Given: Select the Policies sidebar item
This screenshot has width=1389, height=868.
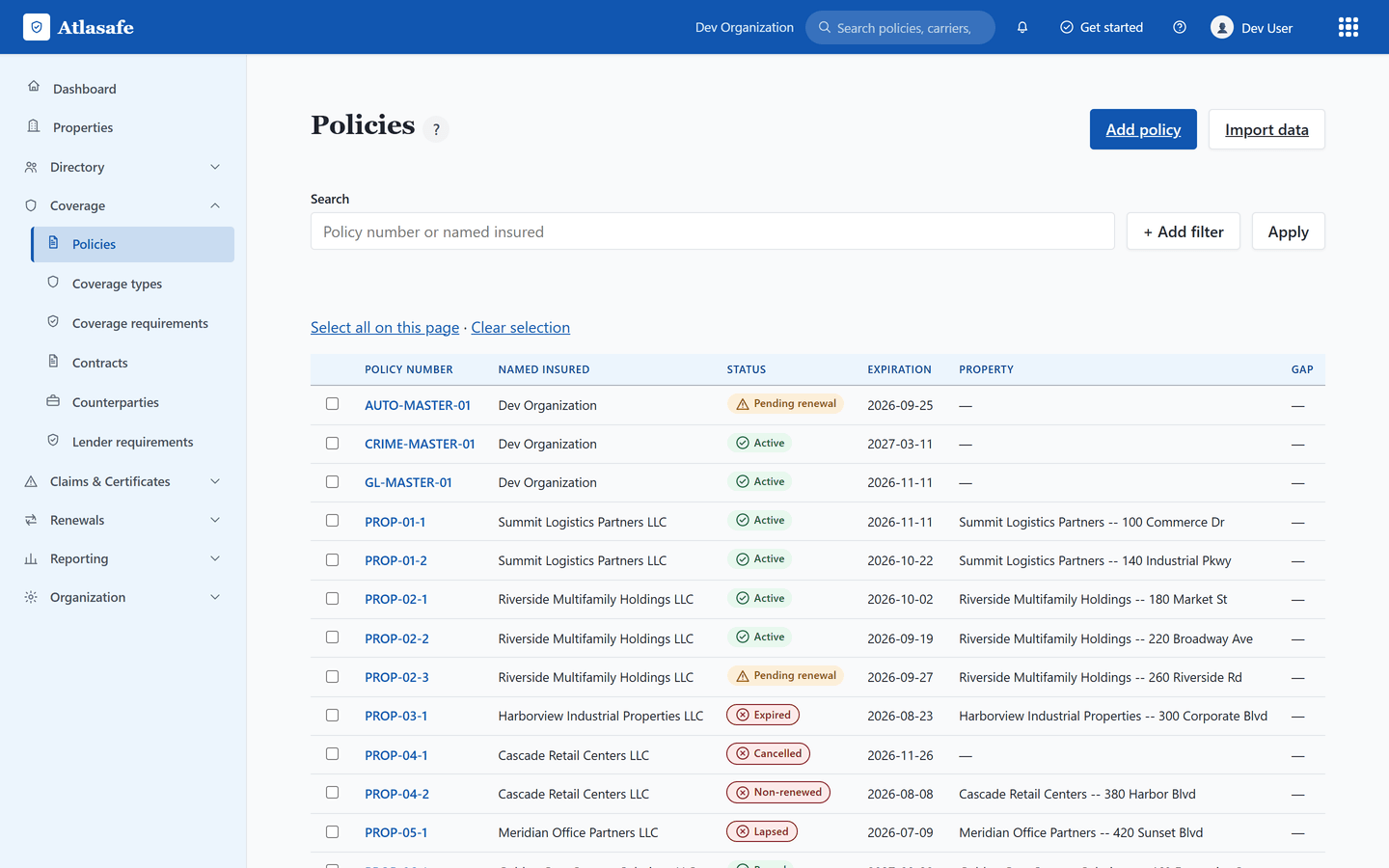Looking at the screenshot, I should pos(133,244).
